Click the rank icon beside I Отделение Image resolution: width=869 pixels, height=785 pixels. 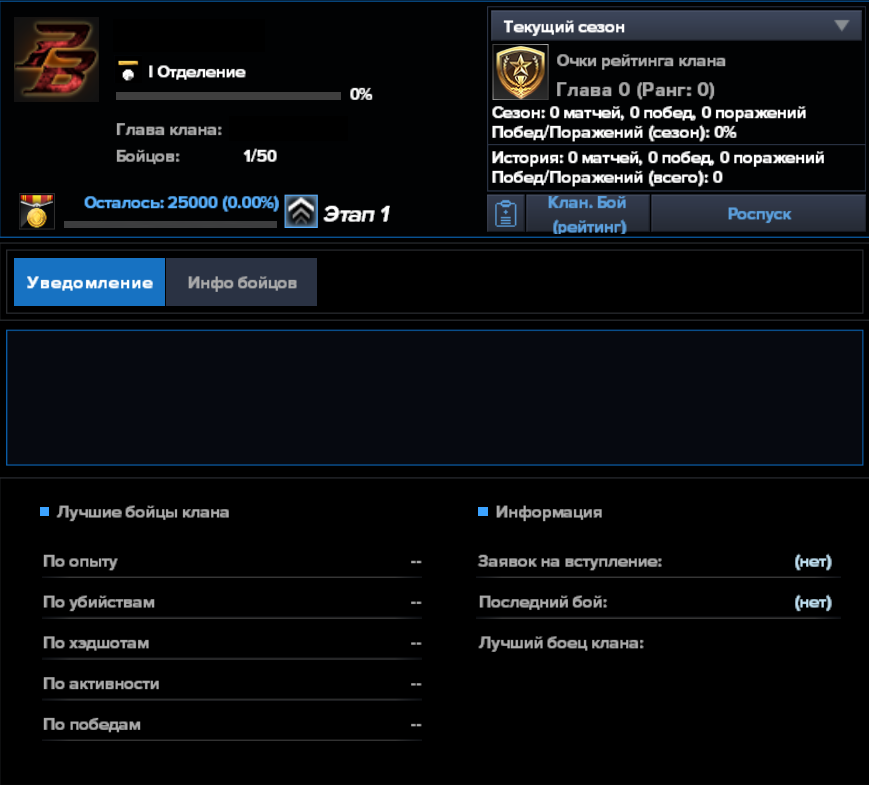pos(127,71)
